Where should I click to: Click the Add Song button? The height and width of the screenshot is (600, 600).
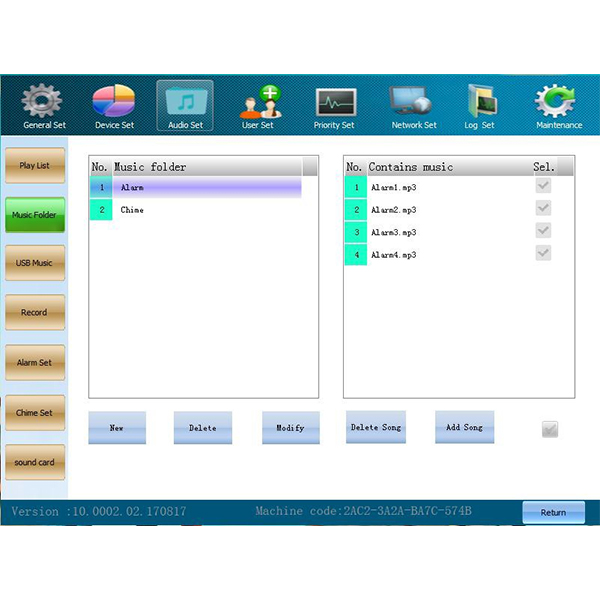point(464,427)
